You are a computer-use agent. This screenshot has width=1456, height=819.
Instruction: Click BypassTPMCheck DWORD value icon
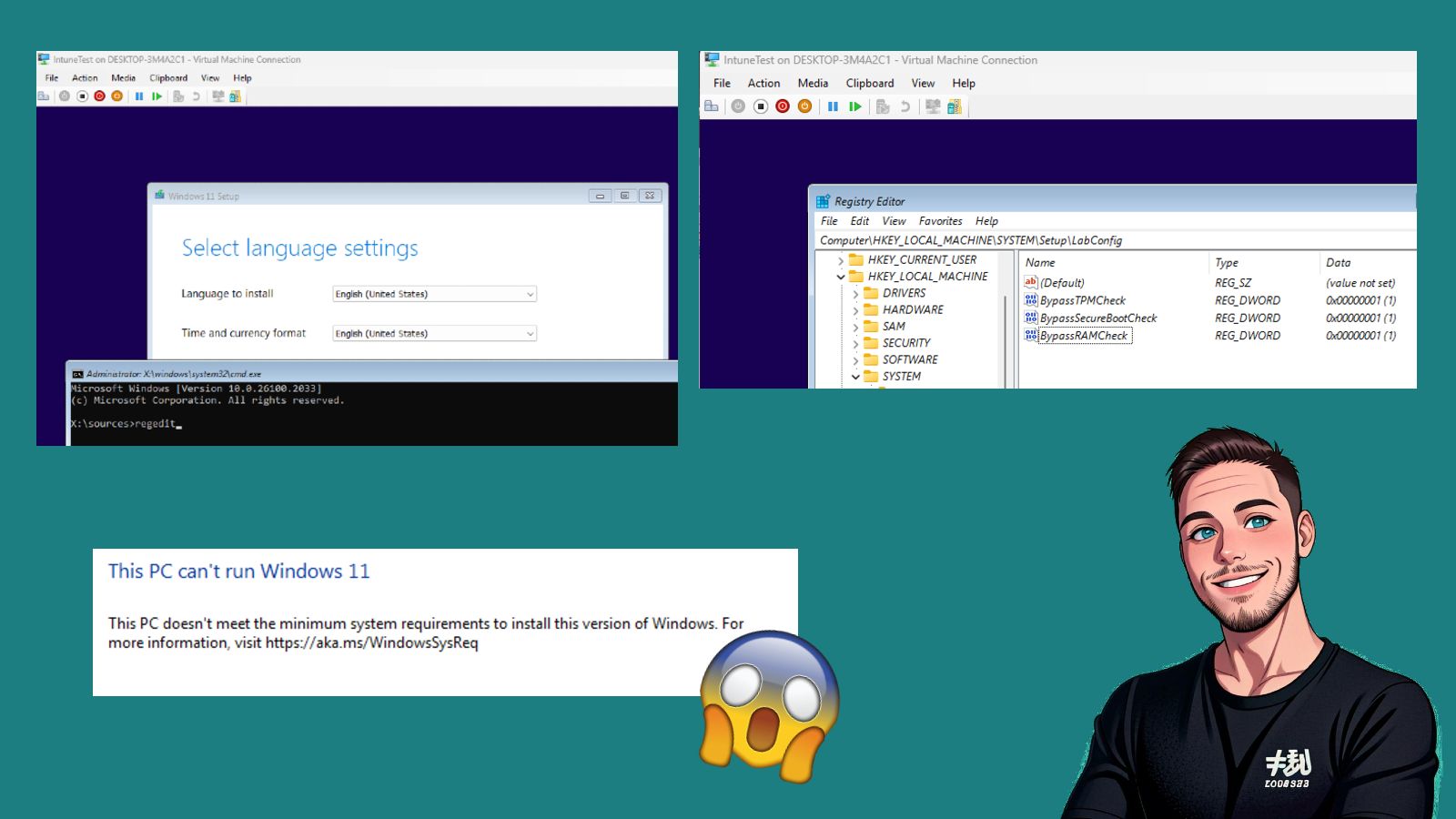coord(1031,300)
